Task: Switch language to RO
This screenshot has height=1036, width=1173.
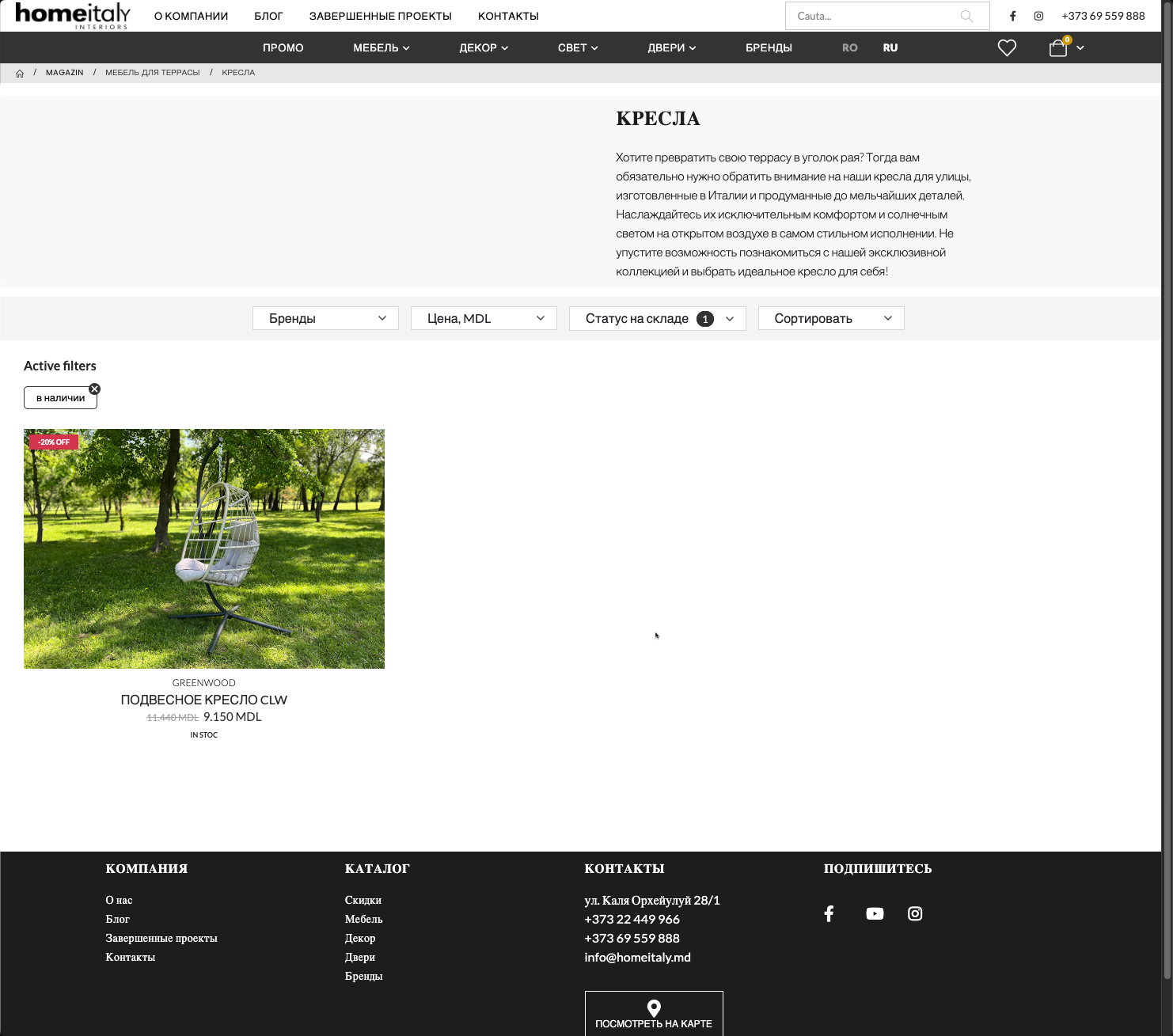Action: (850, 47)
